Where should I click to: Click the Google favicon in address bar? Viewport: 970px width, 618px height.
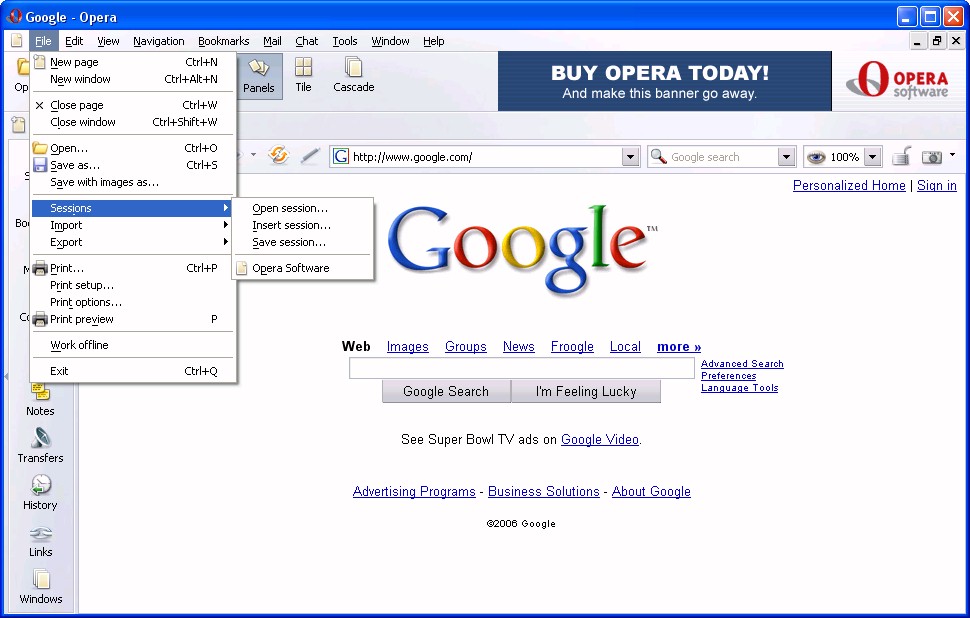[341, 157]
